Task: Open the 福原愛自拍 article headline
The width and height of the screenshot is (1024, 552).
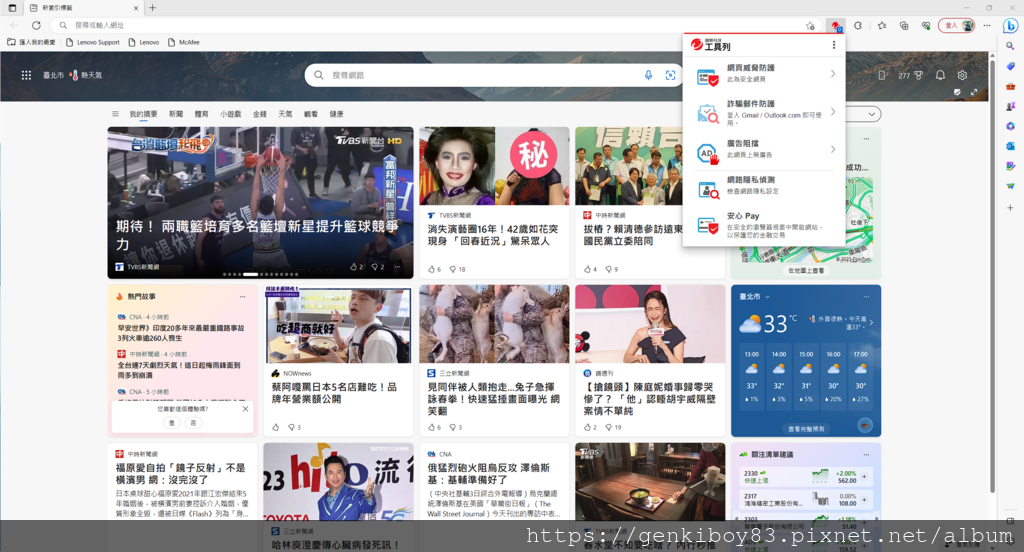Action: coord(181,474)
